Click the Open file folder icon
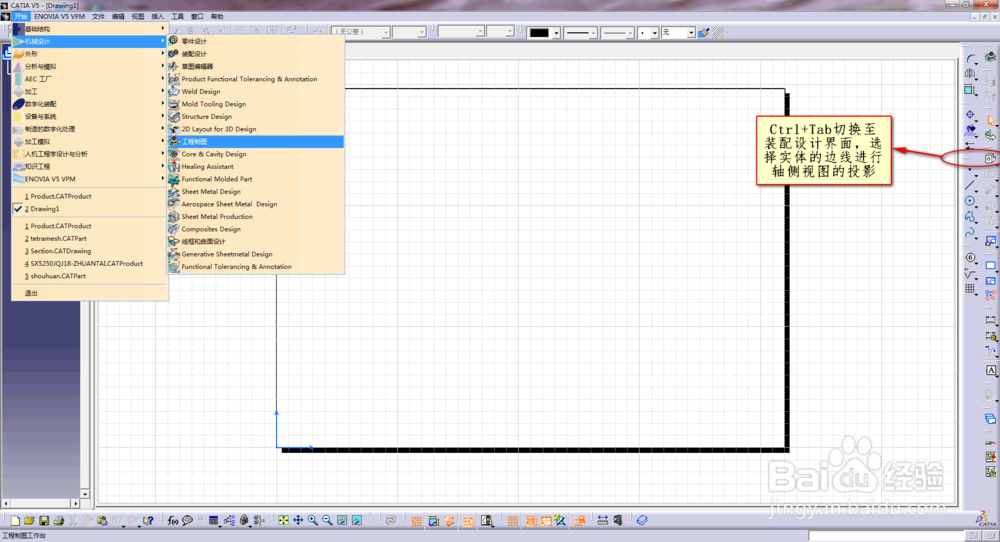This screenshot has height=542, width=1000. [29, 521]
